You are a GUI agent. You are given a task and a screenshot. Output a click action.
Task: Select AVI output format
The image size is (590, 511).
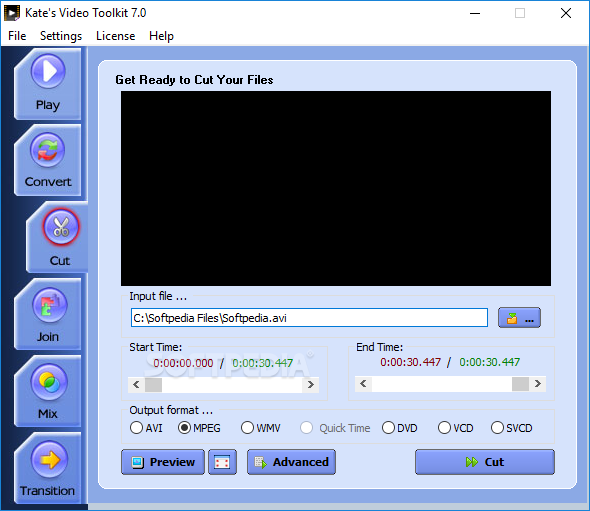[146, 428]
